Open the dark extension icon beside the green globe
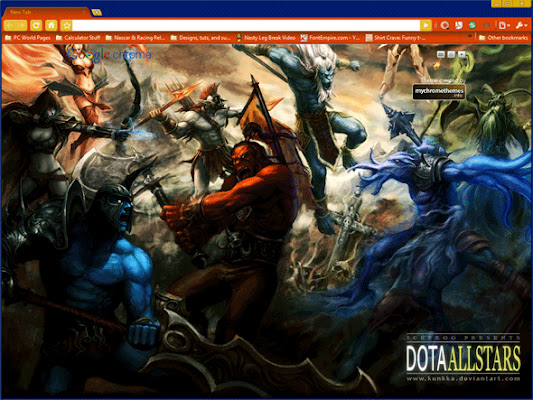This screenshot has height=400, width=533. coord(486,25)
